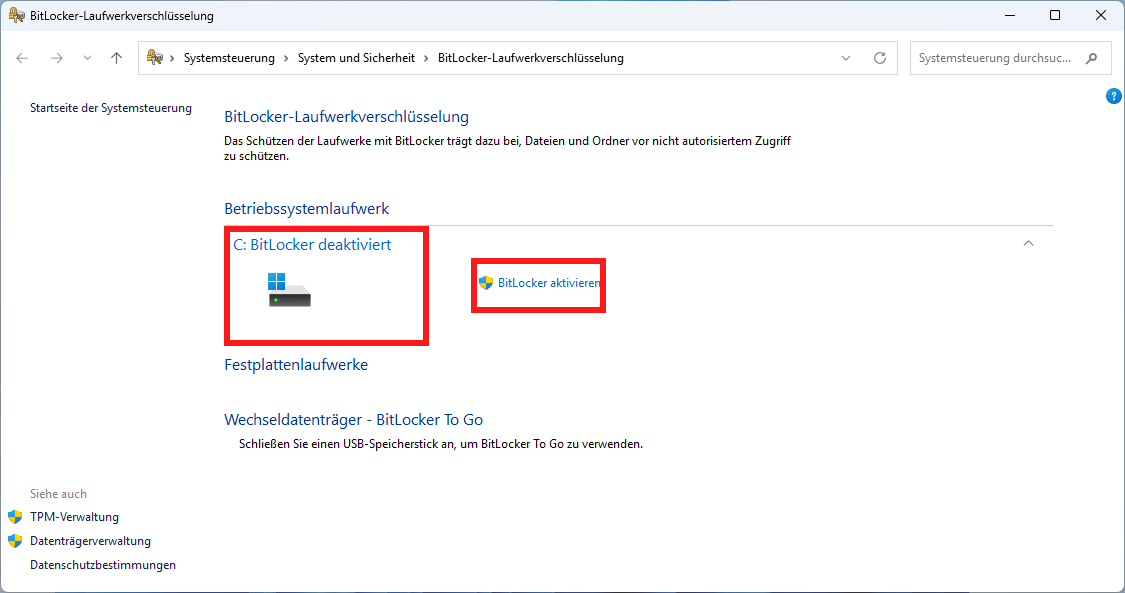Image resolution: width=1125 pixels, height=593 pixels.
Task: Click the BitLocker-Laufwerkverschlüsselung page title
Action: coord(347,117)
